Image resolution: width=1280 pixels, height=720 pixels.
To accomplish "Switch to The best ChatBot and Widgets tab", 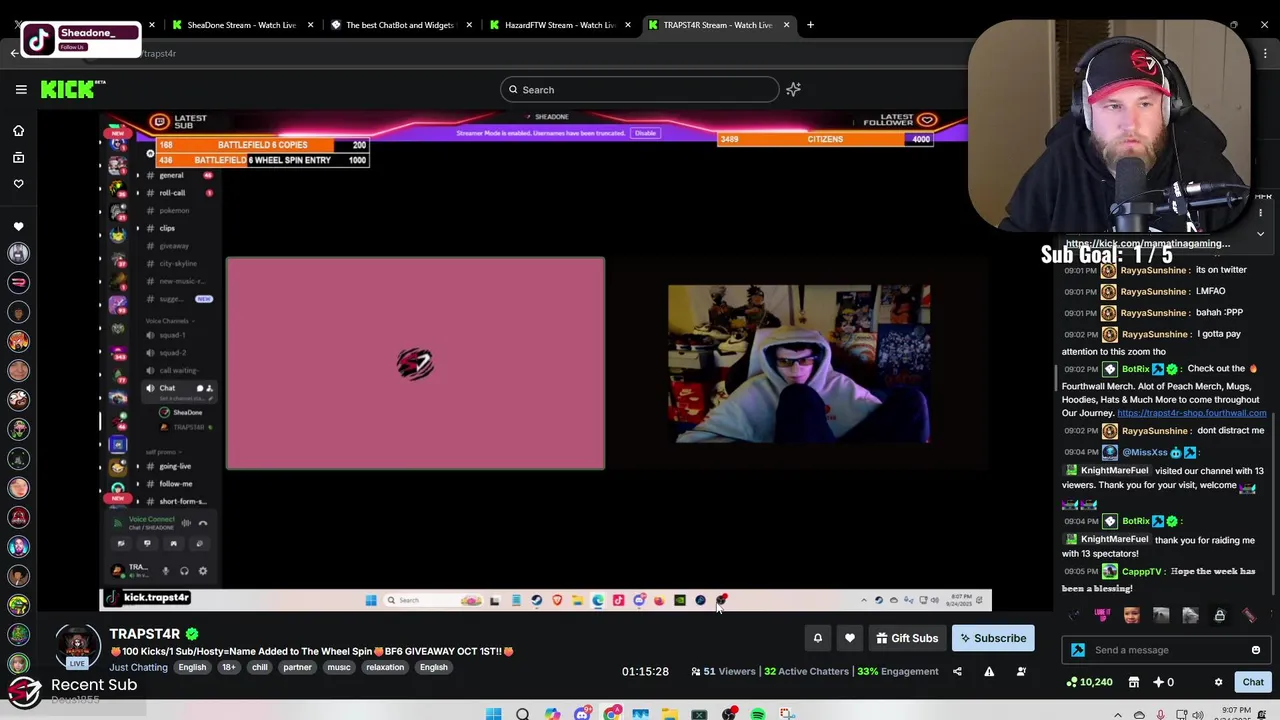I will click(x=400, y=25).
